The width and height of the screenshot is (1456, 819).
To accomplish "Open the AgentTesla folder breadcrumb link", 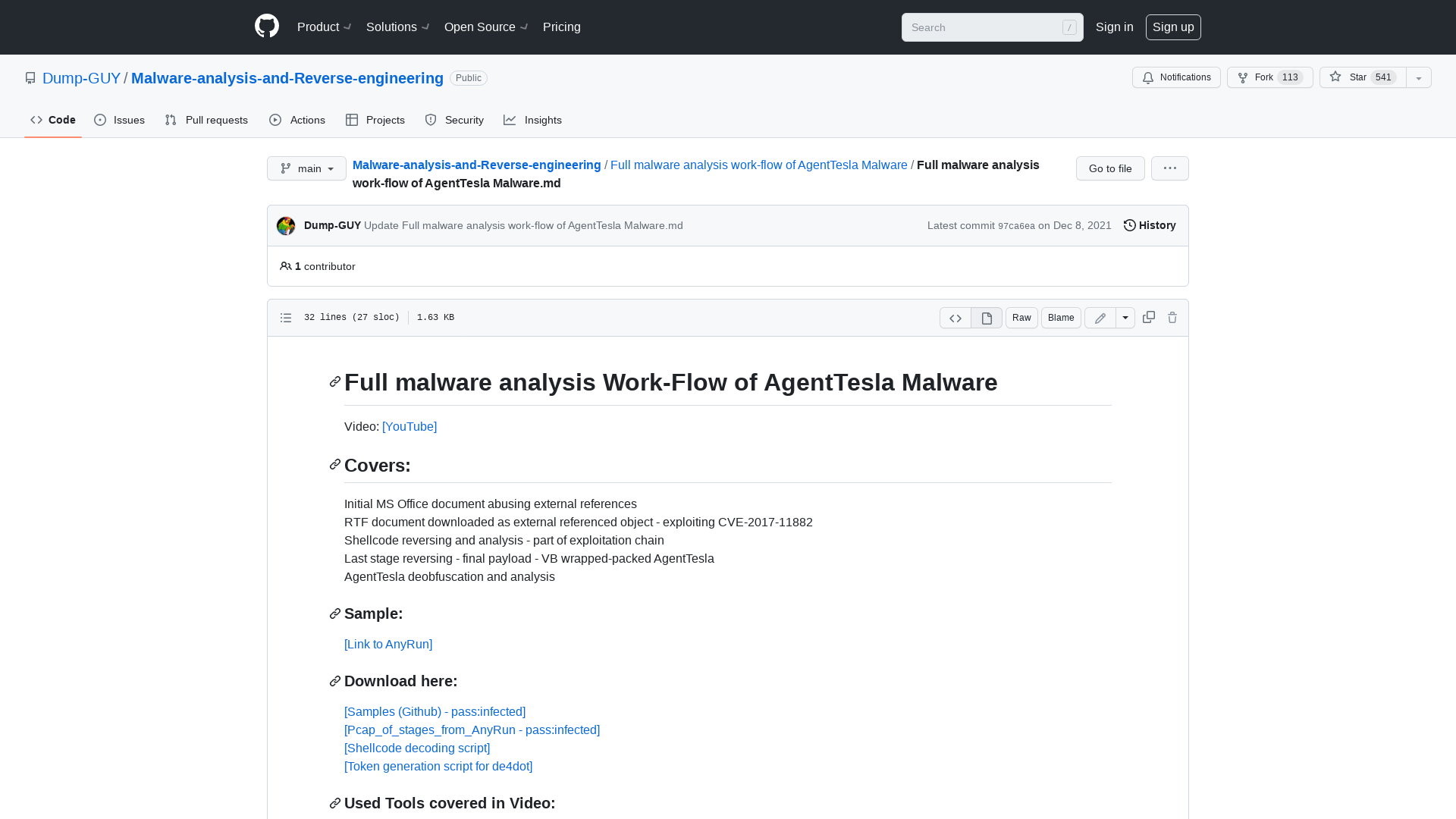I will point(759,165).
